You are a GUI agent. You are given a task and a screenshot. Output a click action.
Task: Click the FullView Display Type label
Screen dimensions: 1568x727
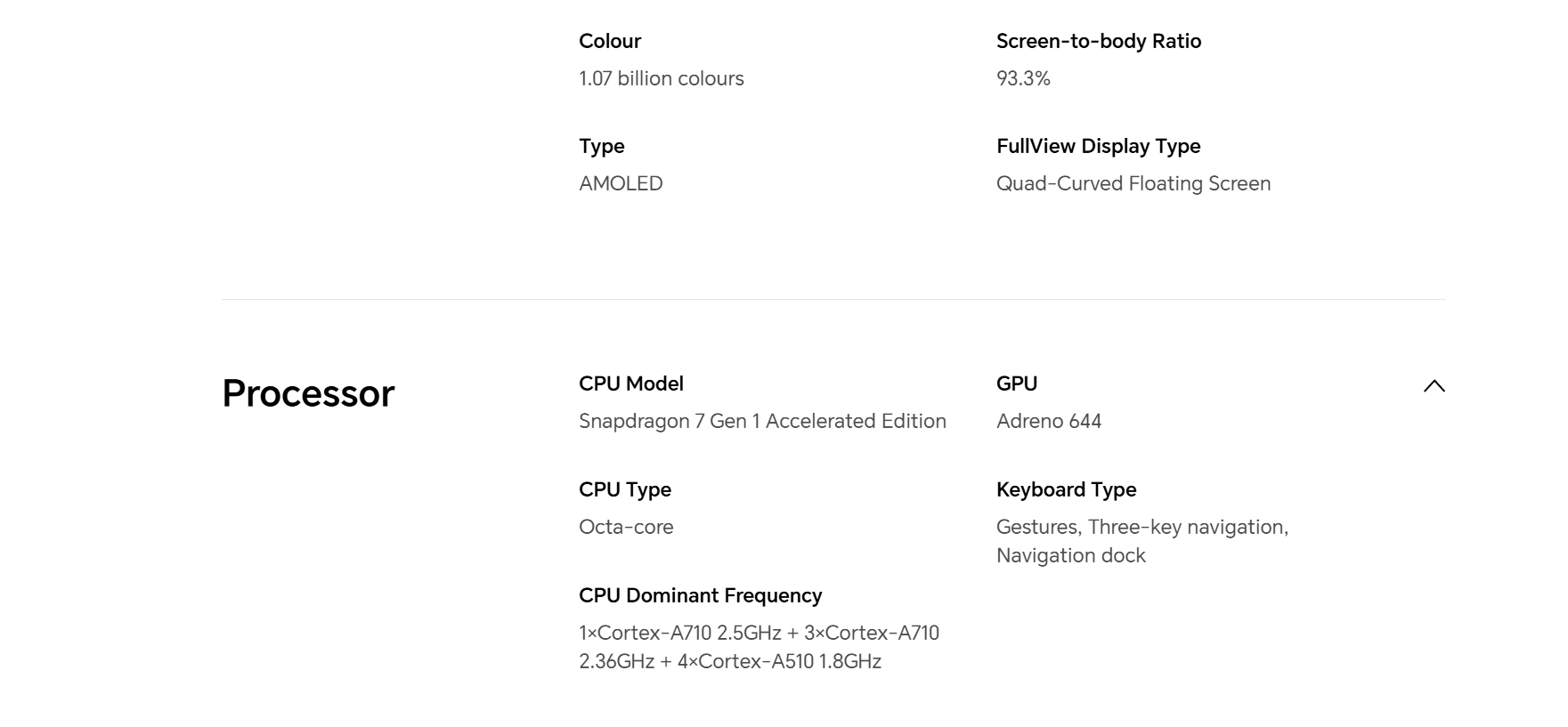tap(1097, 146)
